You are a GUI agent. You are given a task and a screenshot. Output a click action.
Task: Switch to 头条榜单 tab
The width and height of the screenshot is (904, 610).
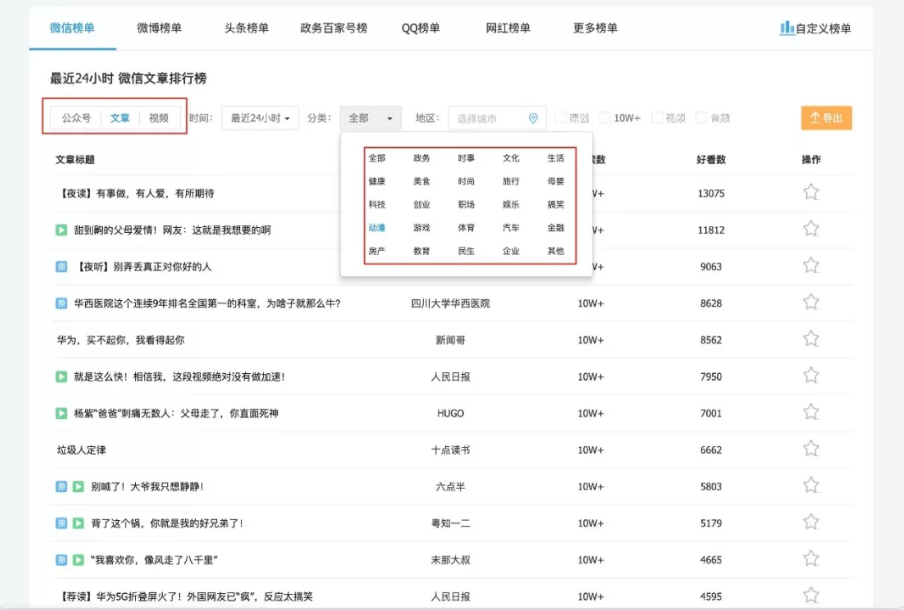coord(247,28)
